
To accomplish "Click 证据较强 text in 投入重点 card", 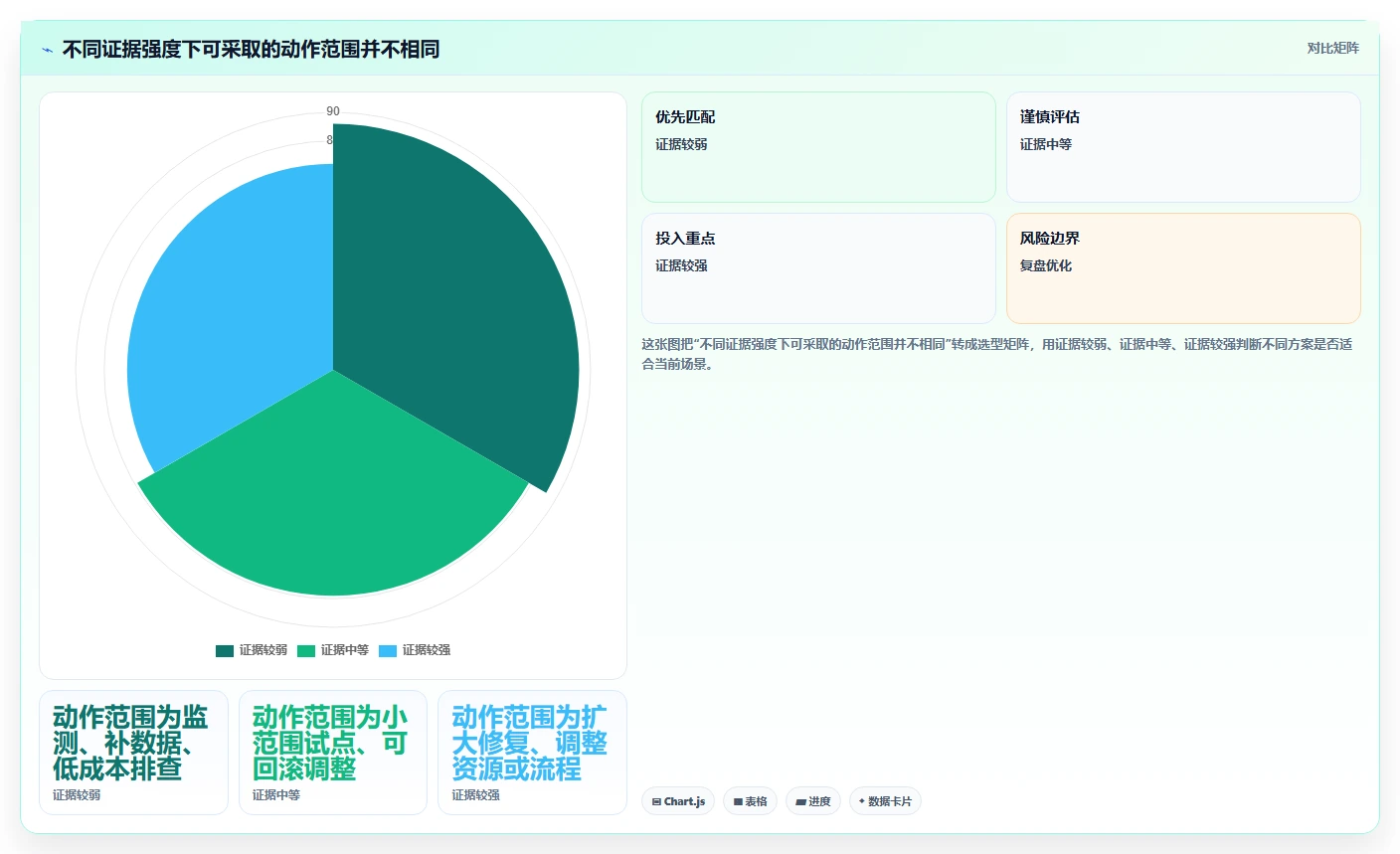I will click(681, 265).
